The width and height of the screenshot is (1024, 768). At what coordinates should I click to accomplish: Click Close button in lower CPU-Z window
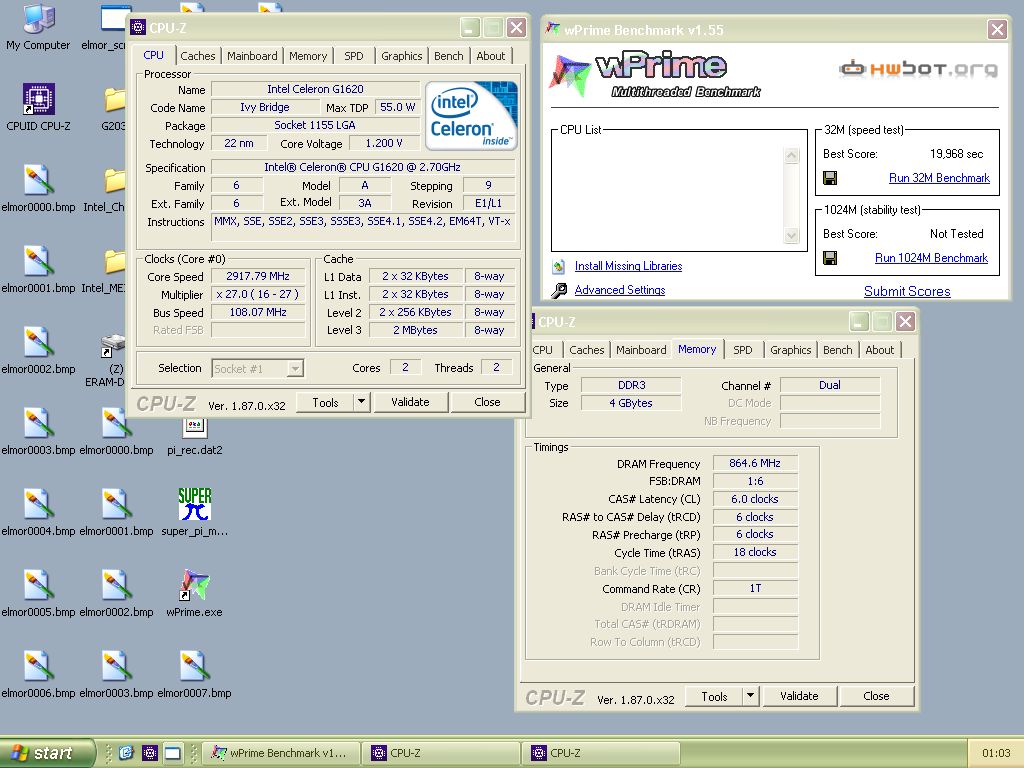click(x=876, y=696)
